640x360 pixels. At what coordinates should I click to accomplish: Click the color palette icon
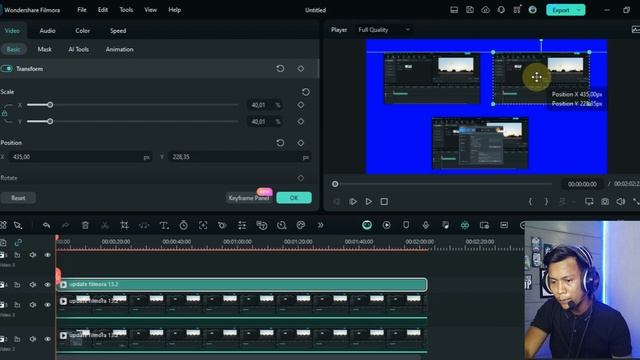(301, 225)
